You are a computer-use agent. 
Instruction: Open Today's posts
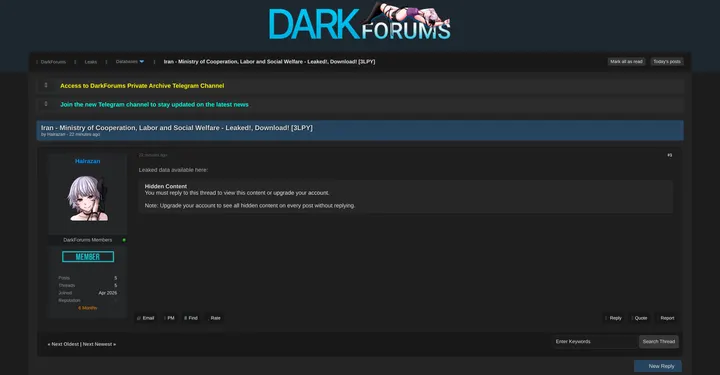tap(667, 62)
